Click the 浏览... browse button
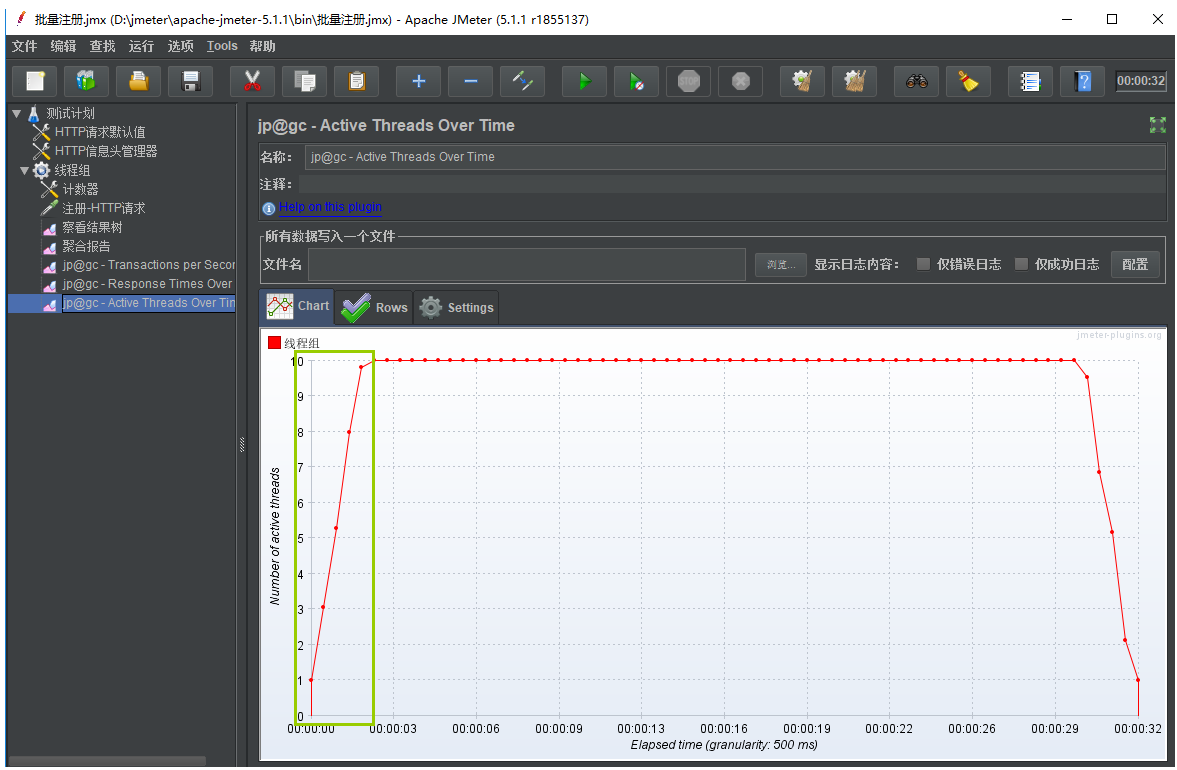 point(781,265)
